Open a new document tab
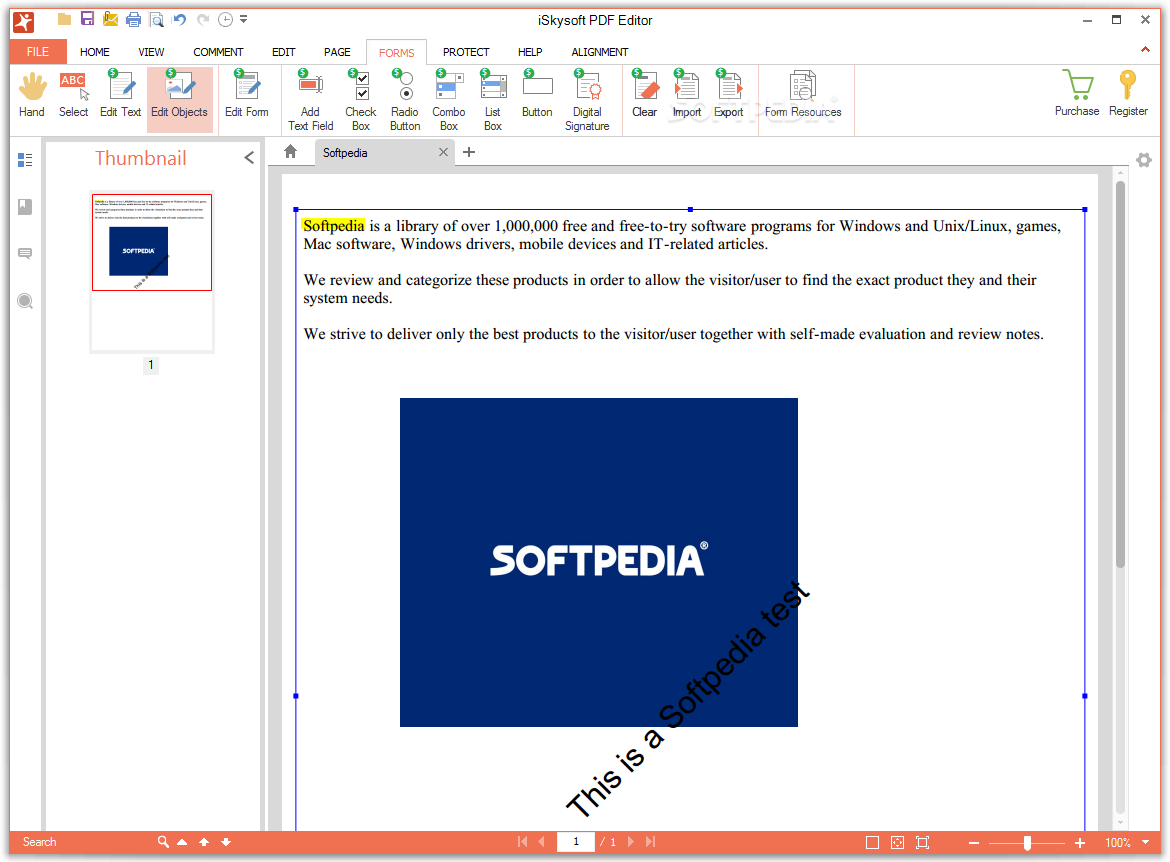 tap(469, 152)
